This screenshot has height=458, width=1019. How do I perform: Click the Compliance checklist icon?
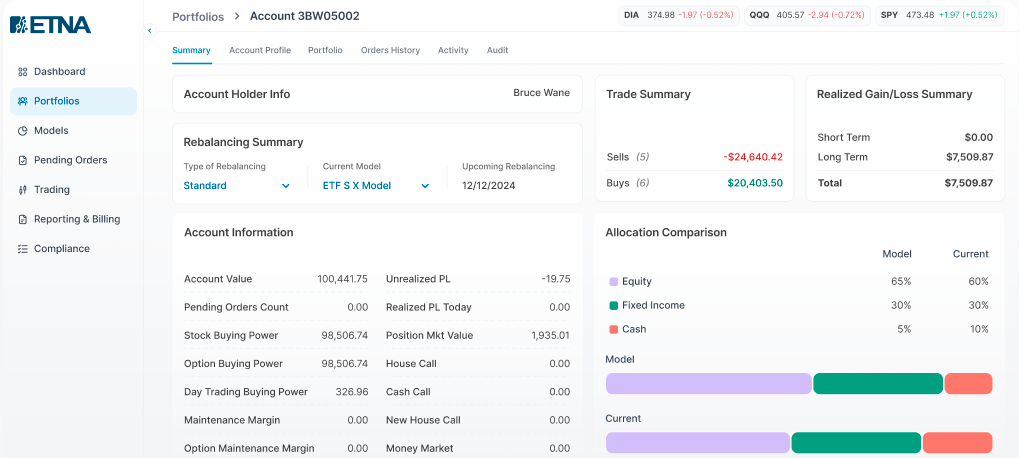(x=23, y=249)
